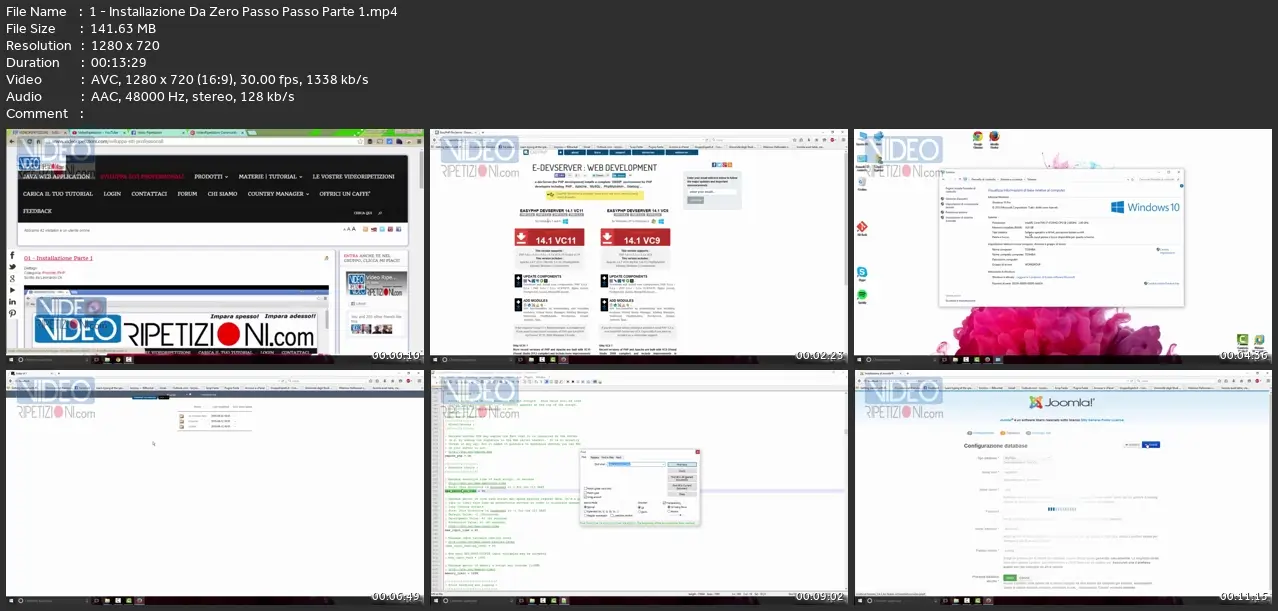Screen dimensions: 1278x611
Task: Switch to YouTube browser tab
Action: coord(98,132)
